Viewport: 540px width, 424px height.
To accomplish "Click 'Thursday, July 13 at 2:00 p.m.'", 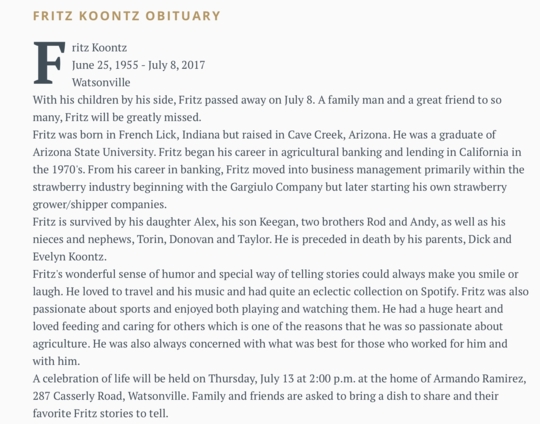I will [282, 379].
